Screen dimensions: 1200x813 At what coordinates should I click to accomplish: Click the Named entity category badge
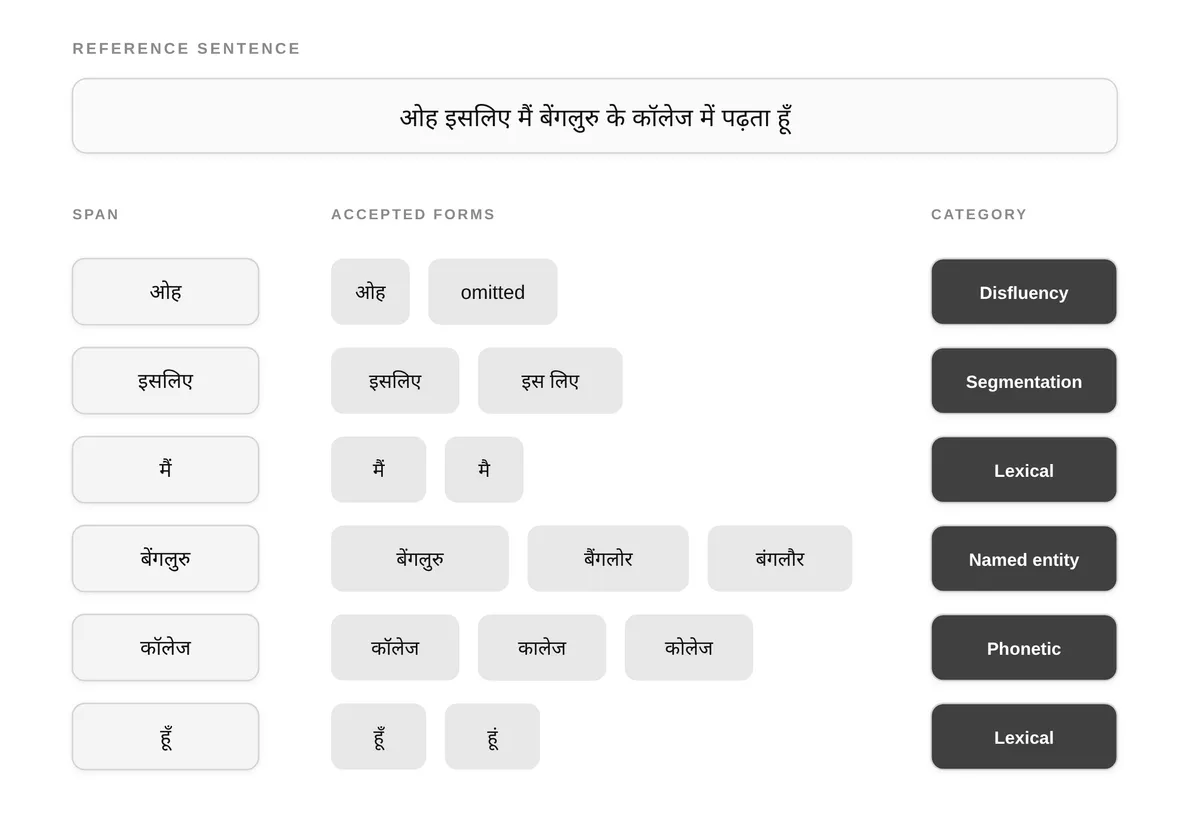click(x=1024, y=559)
